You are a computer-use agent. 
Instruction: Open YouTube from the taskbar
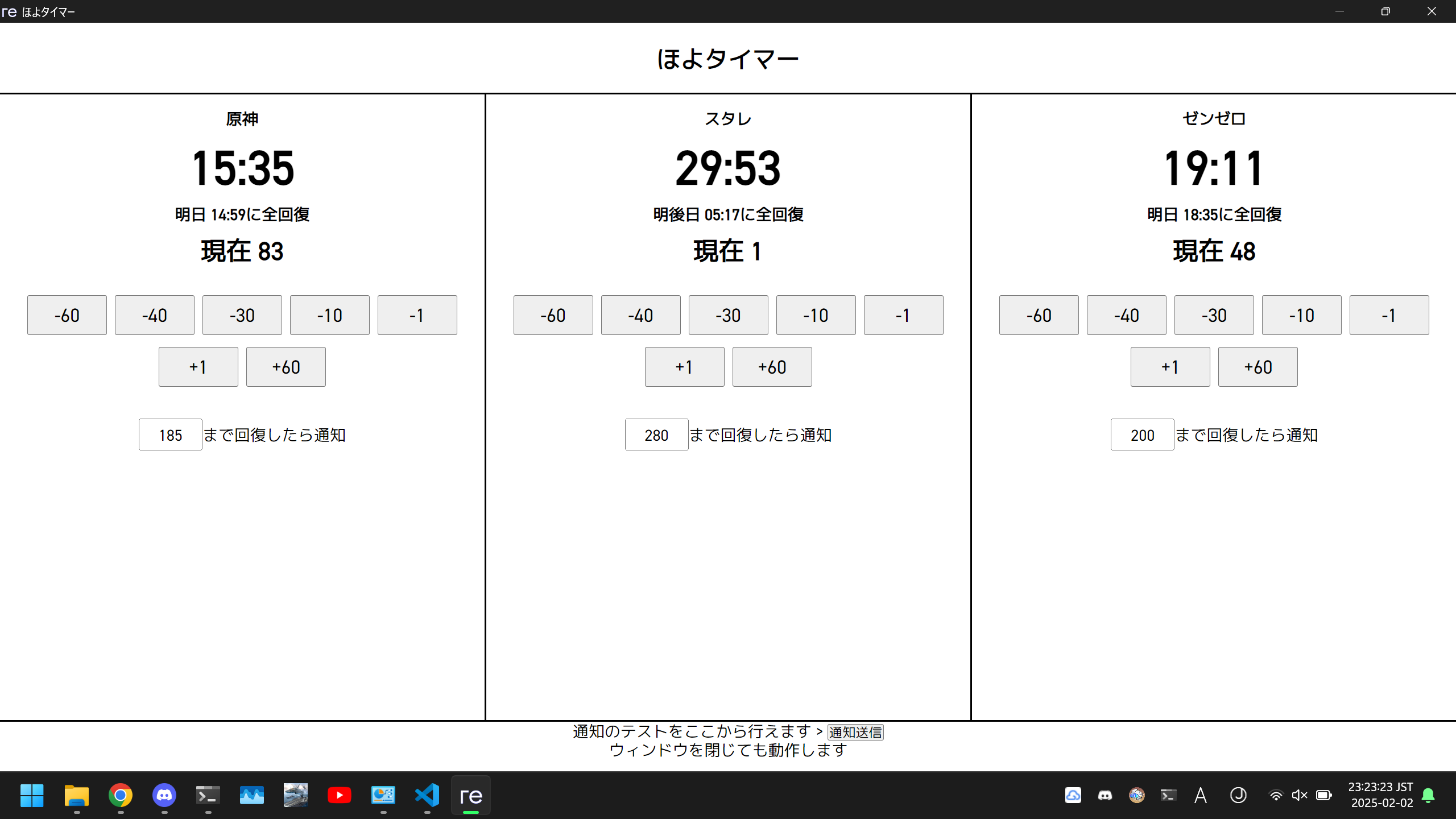pyautogui.click(x=340, y=795)
